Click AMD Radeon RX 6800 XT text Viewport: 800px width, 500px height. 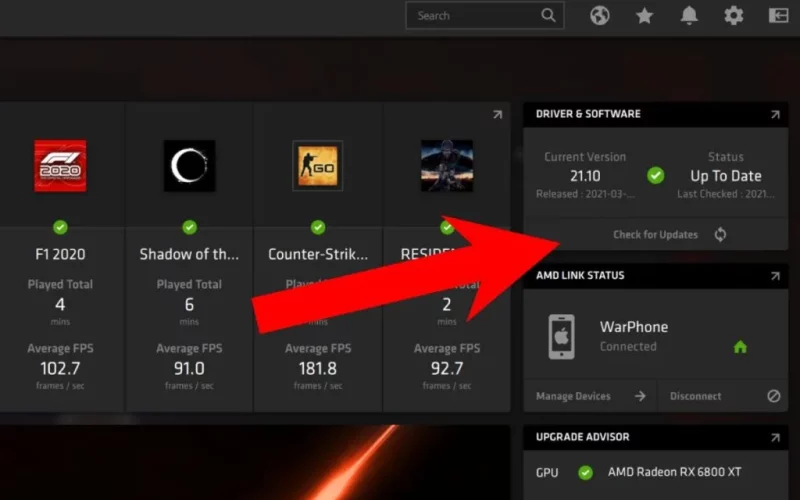[x=674, y=472]
